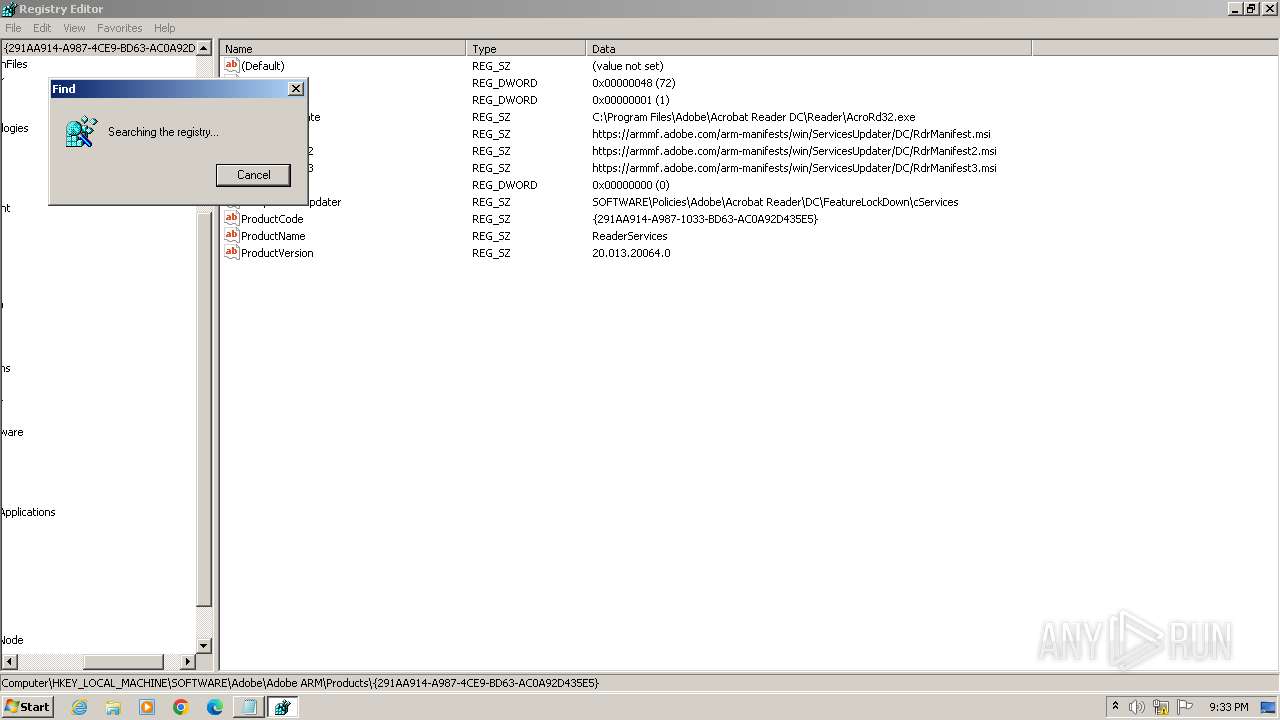This screenshot has height=720, width=1280.
Task: Click the Show Desktop button in tray
Action: (x=1269, y=707)
